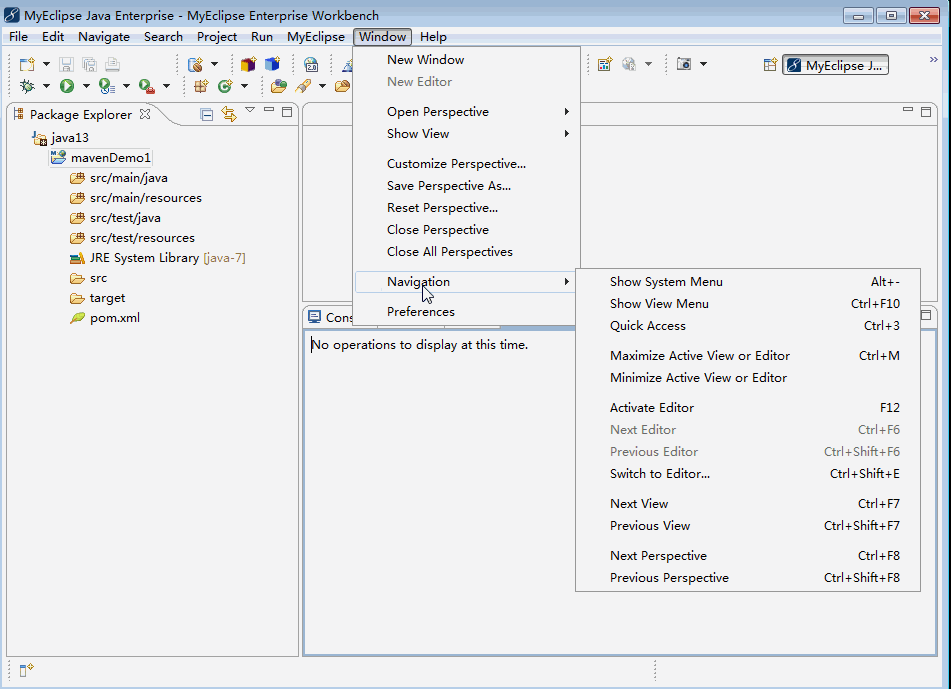Open the database bean dropdown arrow

point(214,64)
